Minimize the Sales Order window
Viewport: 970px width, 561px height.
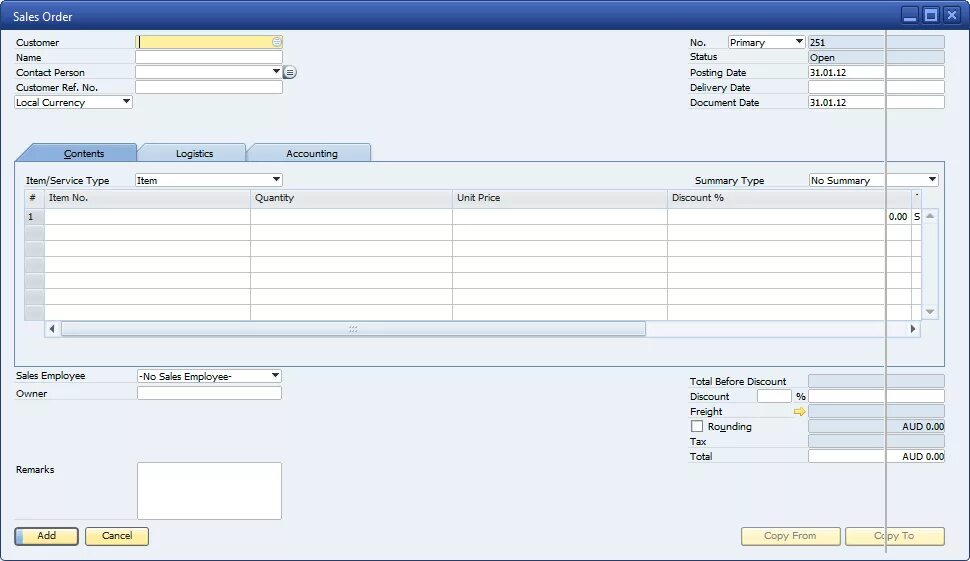909,15
